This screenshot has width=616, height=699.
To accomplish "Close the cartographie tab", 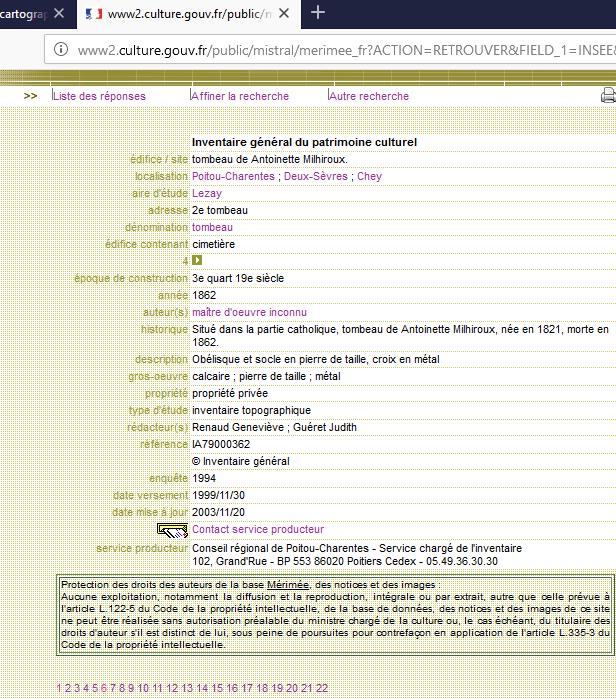I will [59, 13].
